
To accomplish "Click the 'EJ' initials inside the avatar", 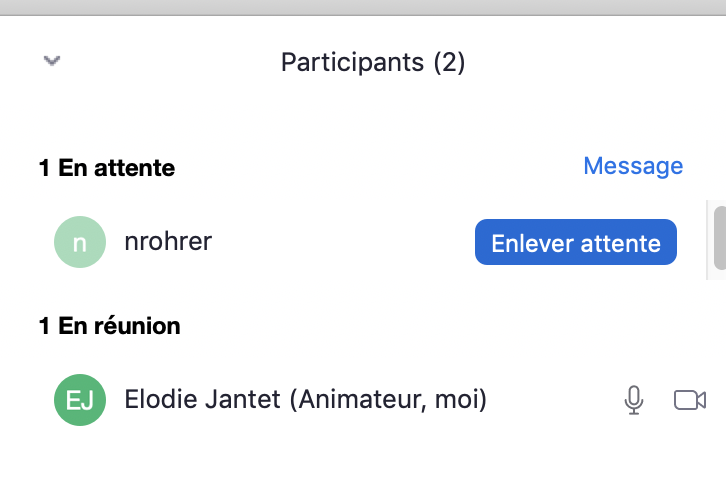I will (79, 400).
